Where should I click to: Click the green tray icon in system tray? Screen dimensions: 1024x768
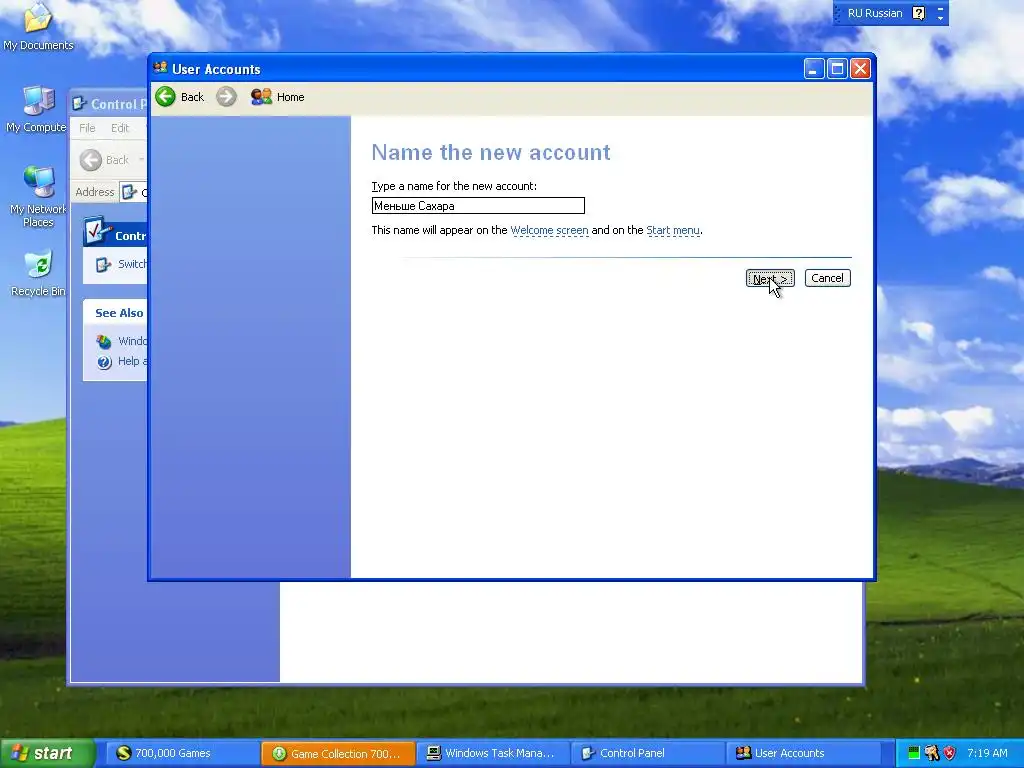[914, 754]
